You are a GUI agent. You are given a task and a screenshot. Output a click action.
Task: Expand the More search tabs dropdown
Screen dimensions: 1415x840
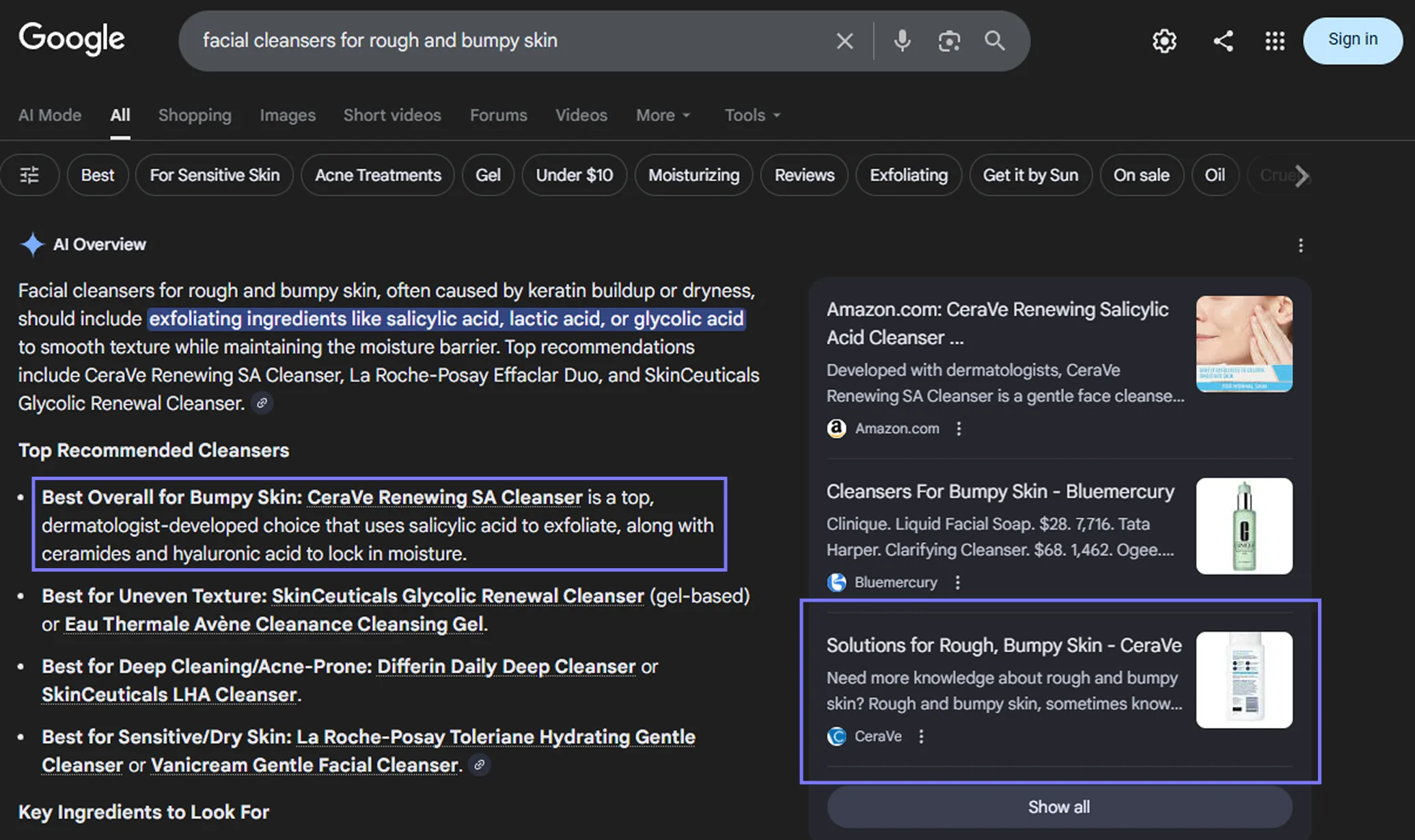point(663,115)
